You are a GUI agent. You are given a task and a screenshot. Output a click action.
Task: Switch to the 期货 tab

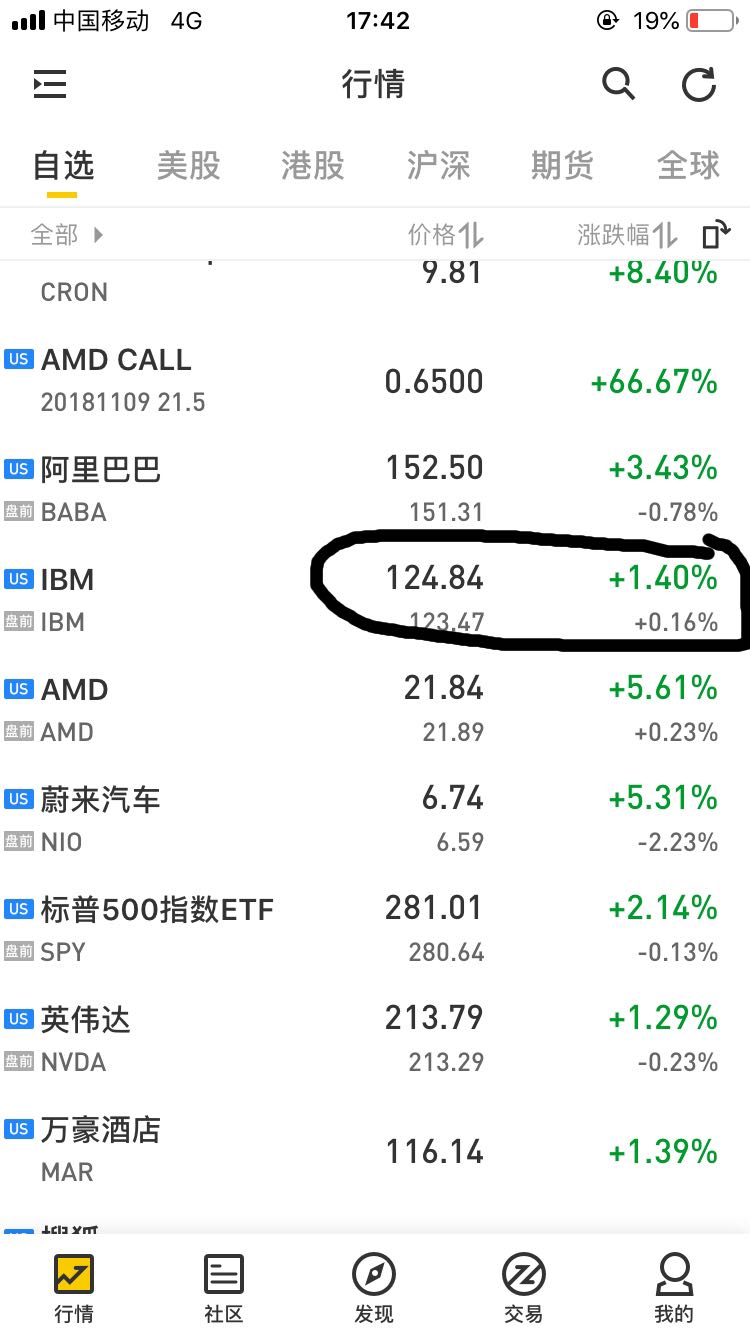[563, 165]
